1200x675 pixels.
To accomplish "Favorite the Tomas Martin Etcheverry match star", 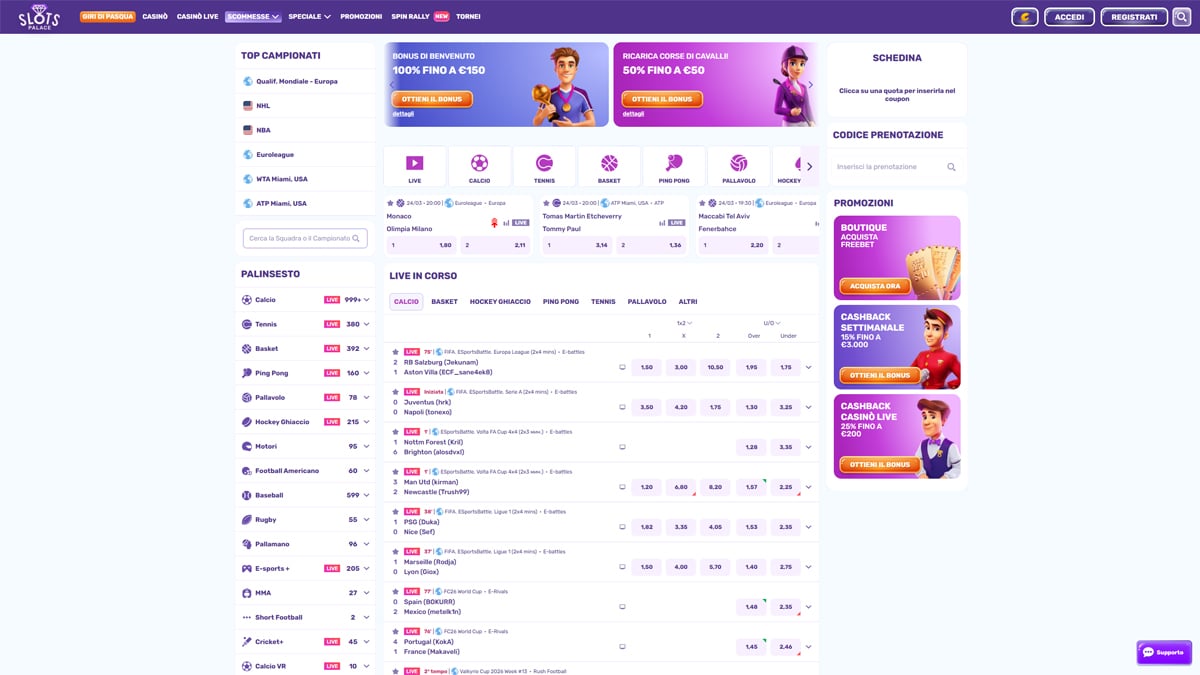I will point(548,202).
